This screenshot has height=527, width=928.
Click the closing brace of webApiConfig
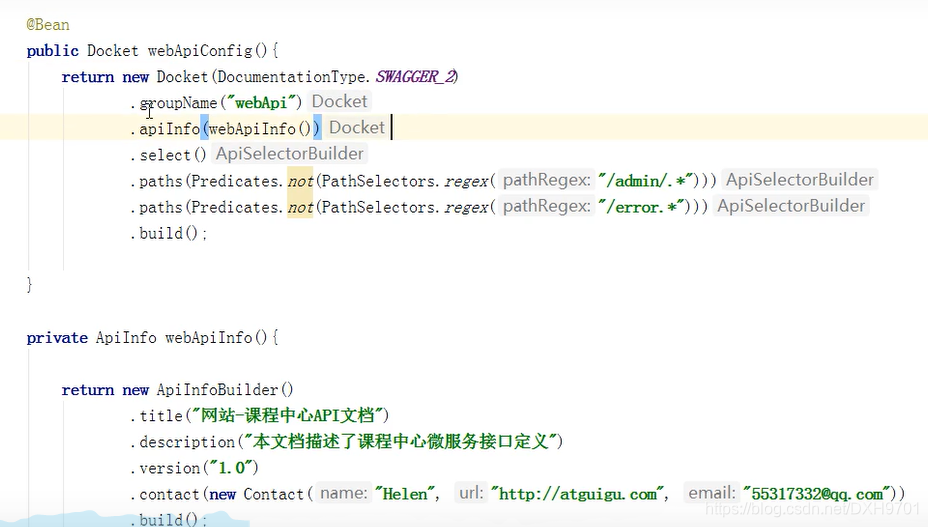click(30, 285)
